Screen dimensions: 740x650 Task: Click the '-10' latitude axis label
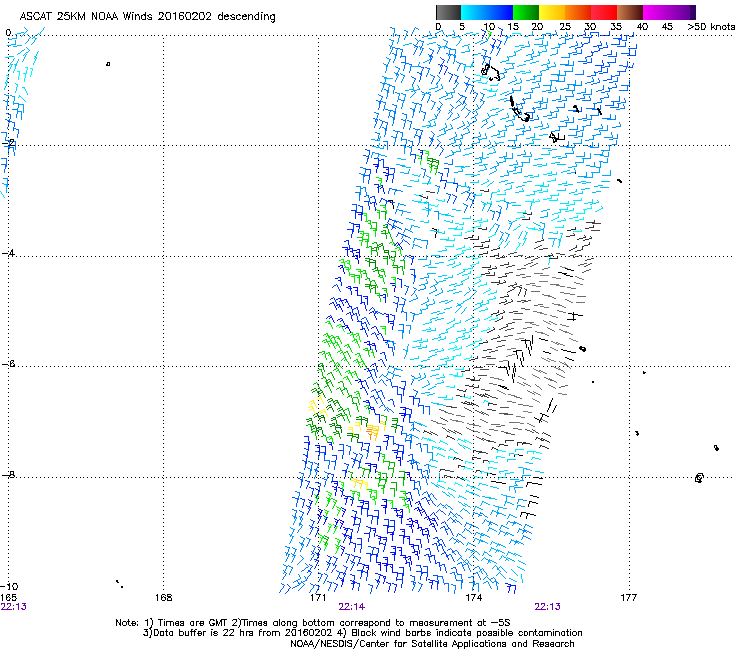pos(9,586)
